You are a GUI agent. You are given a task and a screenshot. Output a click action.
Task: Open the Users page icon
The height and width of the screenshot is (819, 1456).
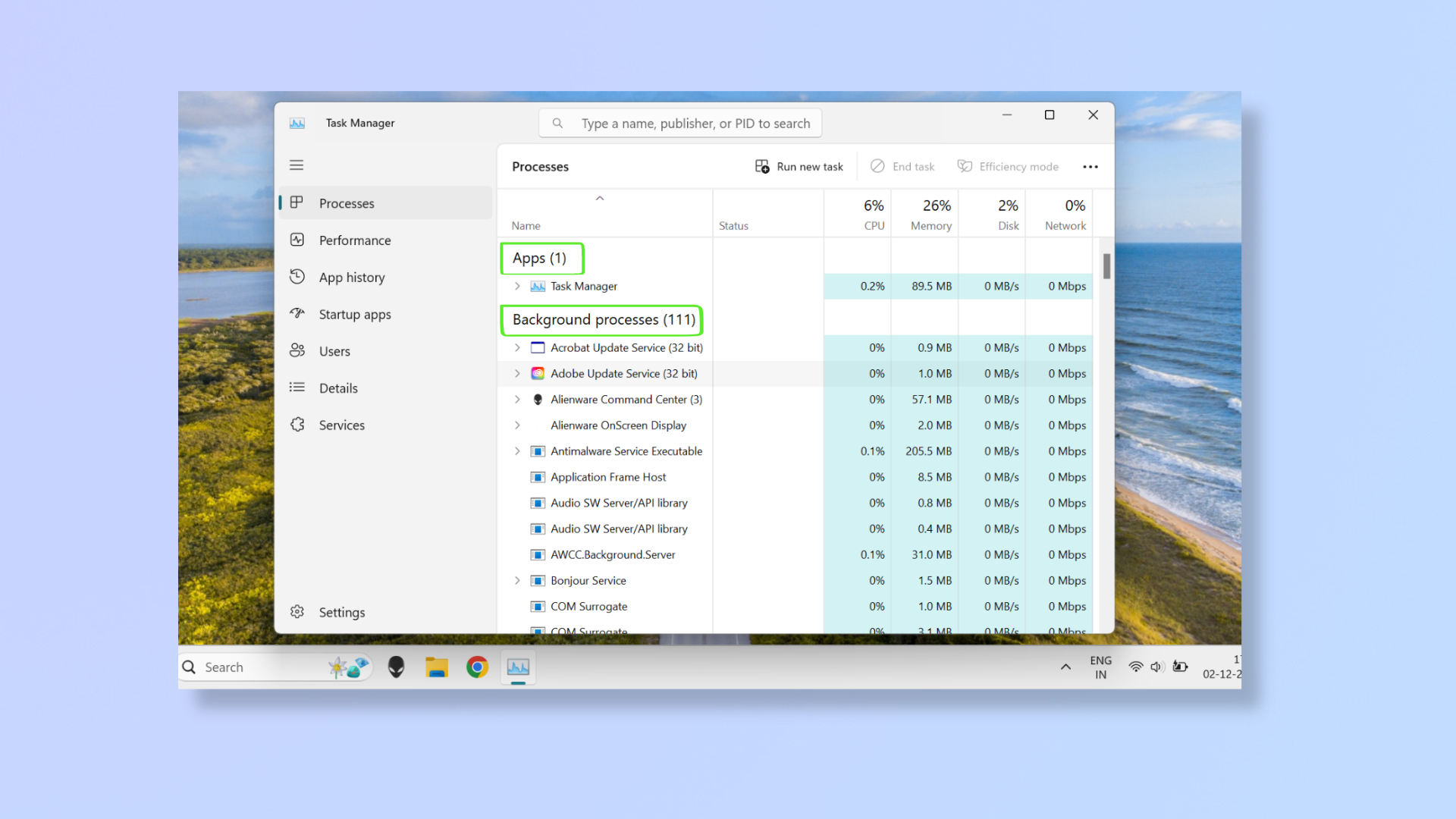tap(297, 350)
